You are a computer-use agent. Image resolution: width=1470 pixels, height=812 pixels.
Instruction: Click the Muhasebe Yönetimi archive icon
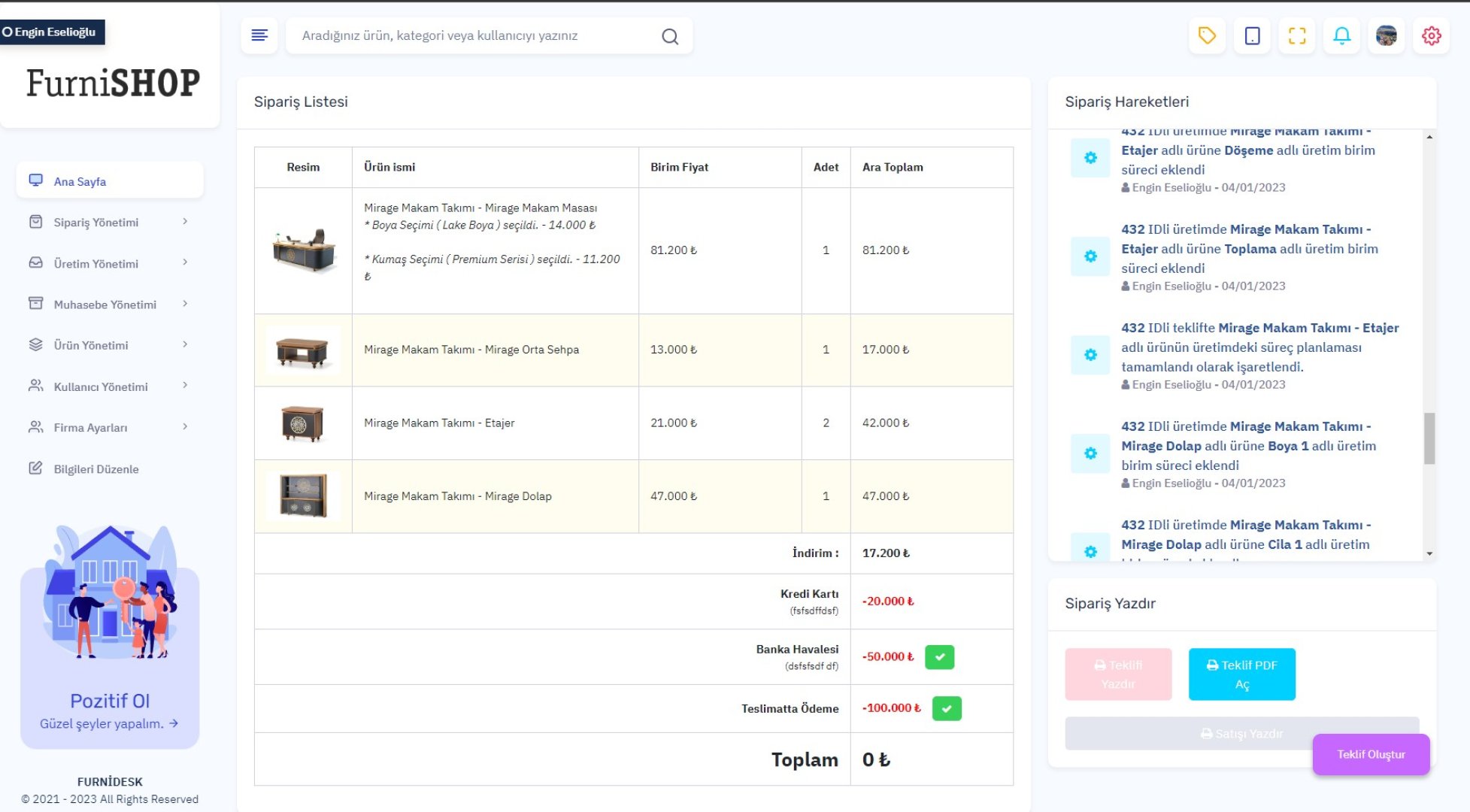click(35, 304)
